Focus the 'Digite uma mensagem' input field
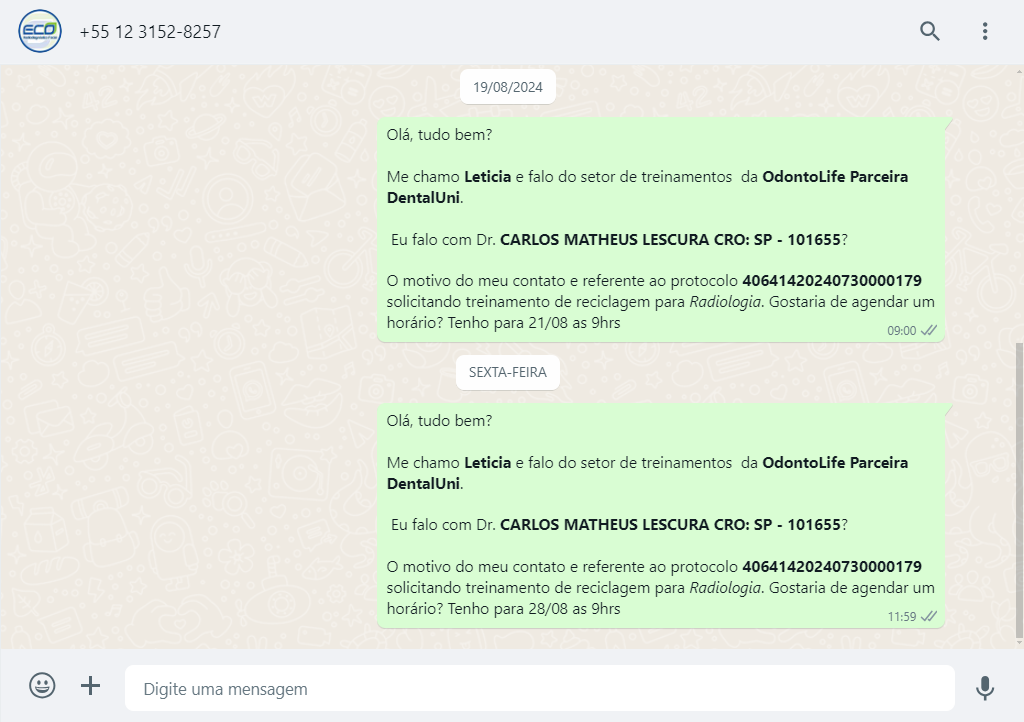The width and height of the screenshot is (1024, 722). [539, 688]
